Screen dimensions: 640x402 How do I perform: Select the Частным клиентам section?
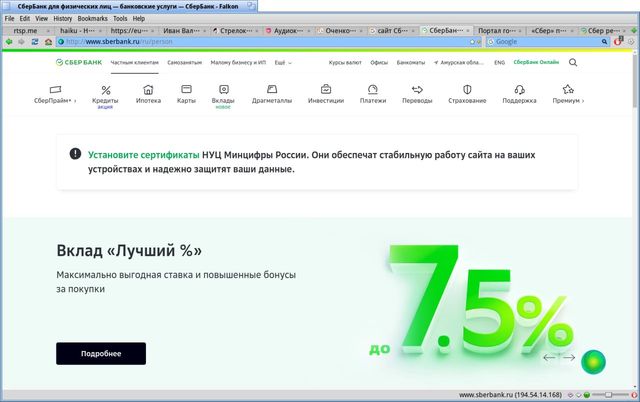[134, 62]
